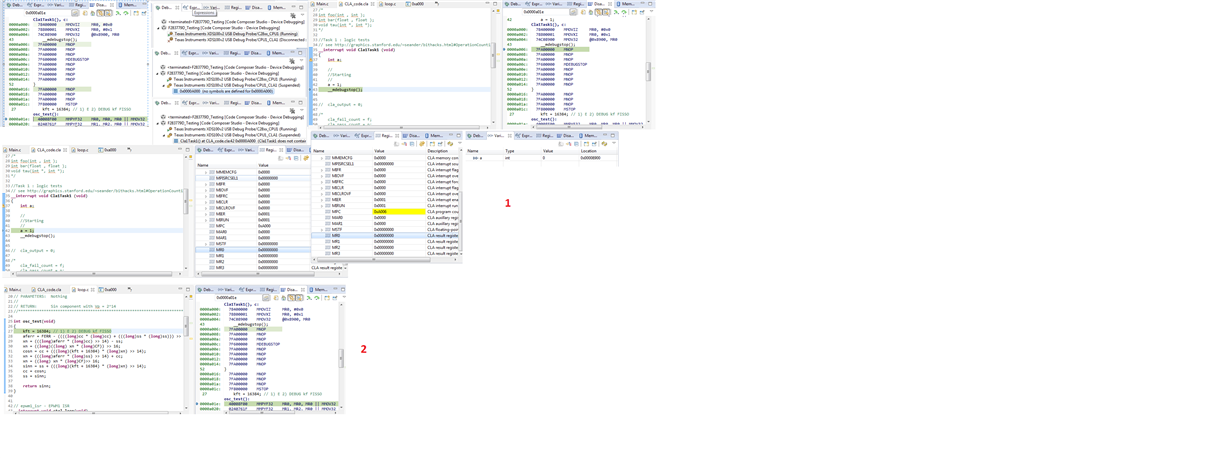
Task: Click Assembly Step Over in top-left Disassembly view
Action: pos(126,13)
